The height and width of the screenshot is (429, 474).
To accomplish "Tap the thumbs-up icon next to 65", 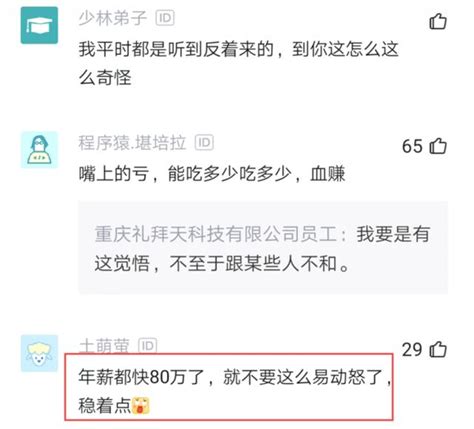I will (438, 146).
